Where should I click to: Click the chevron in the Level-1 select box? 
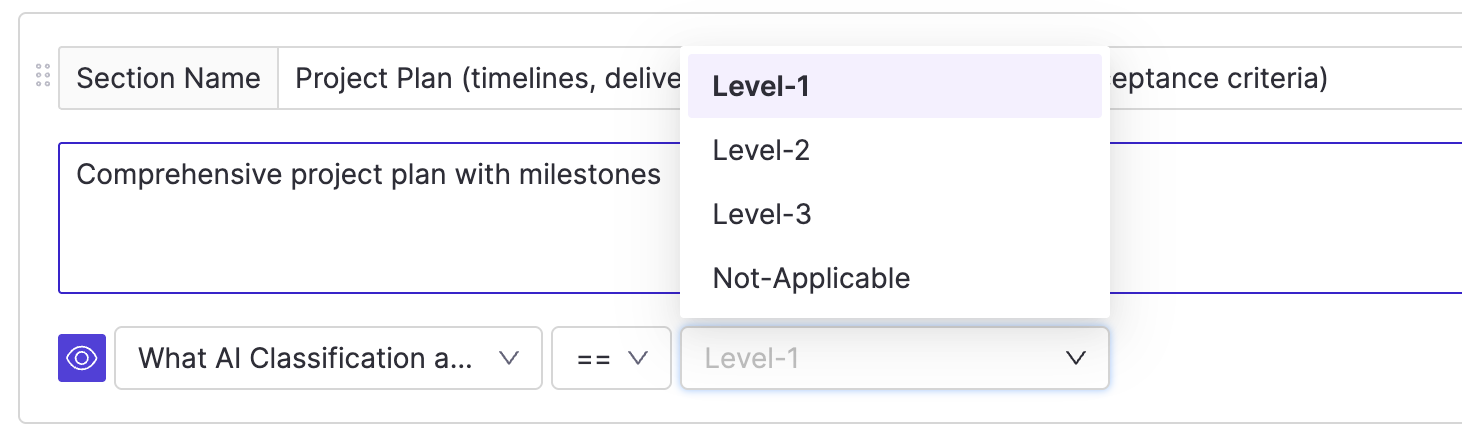click(1076, 358)
